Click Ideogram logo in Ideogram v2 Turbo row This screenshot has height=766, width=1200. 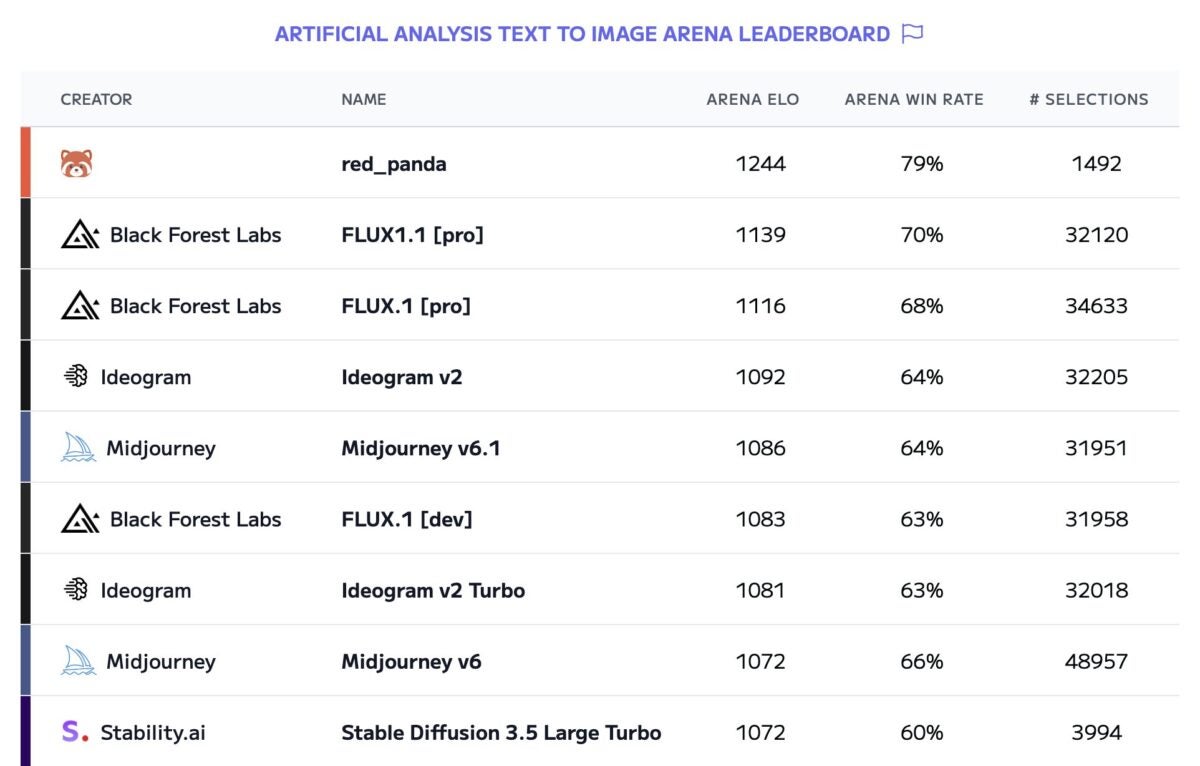pyautogui.click(x=75, y=590)
